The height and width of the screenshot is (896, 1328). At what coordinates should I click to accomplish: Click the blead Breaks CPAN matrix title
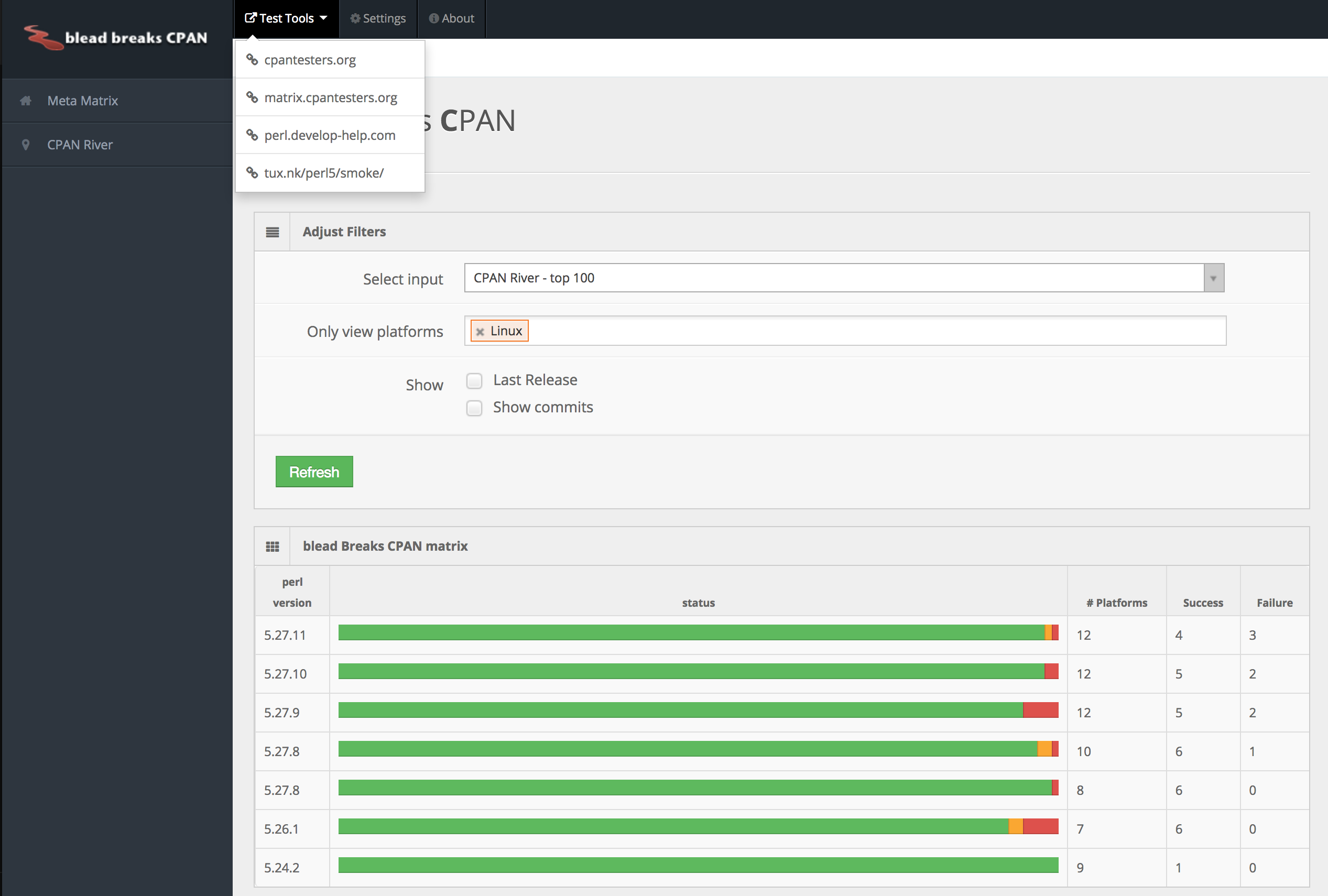pyautogui.click(x=385, y=545)
